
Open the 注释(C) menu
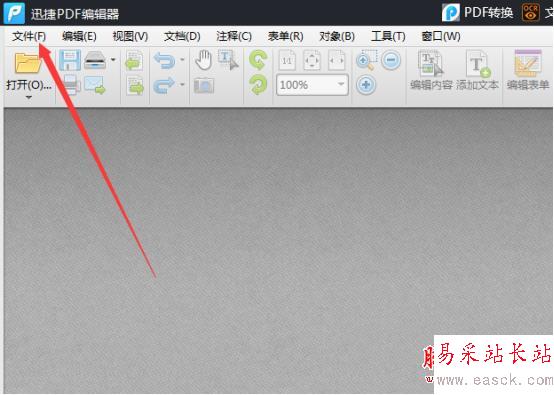pos(234,36)
